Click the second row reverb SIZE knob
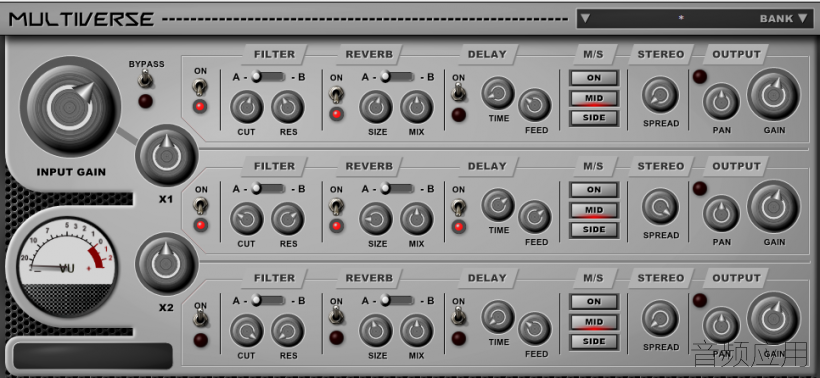The image size is (820, 378). pyautogui.click(x=375, y=219)
